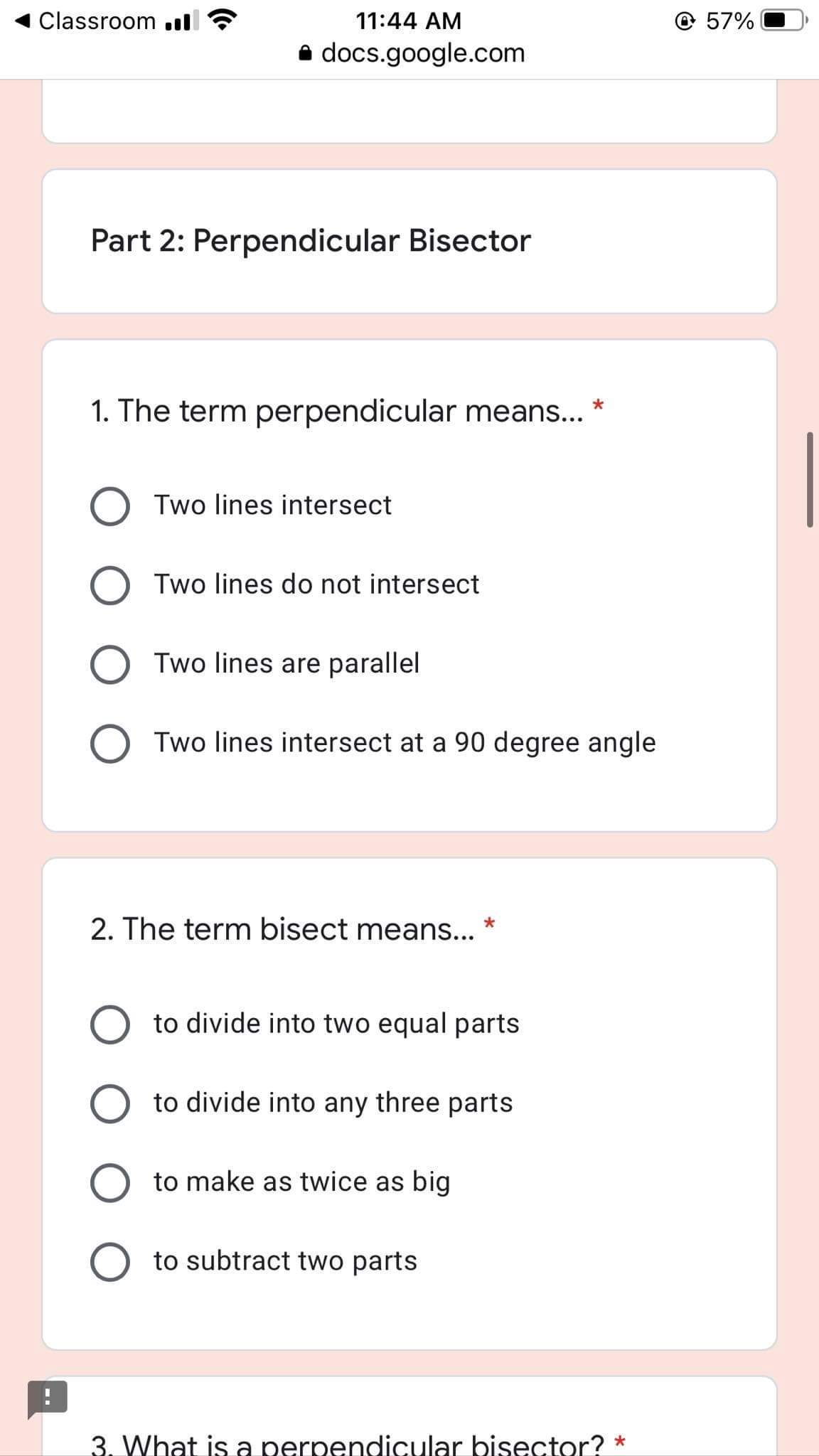Select 'to divide into two equal parts'
Image resolution: width=819 pixels, height=1456 pixels.
click(110, 1024)
